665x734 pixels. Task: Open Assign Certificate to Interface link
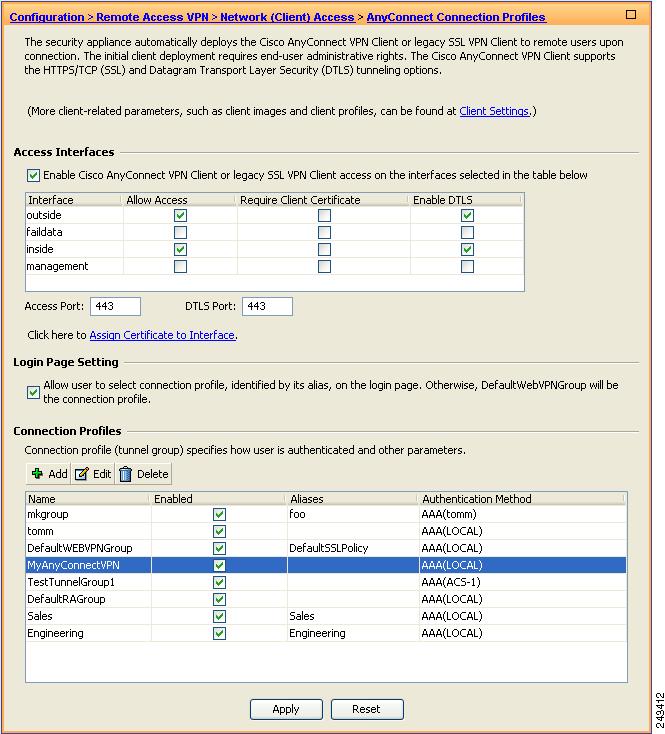[162, 335]
